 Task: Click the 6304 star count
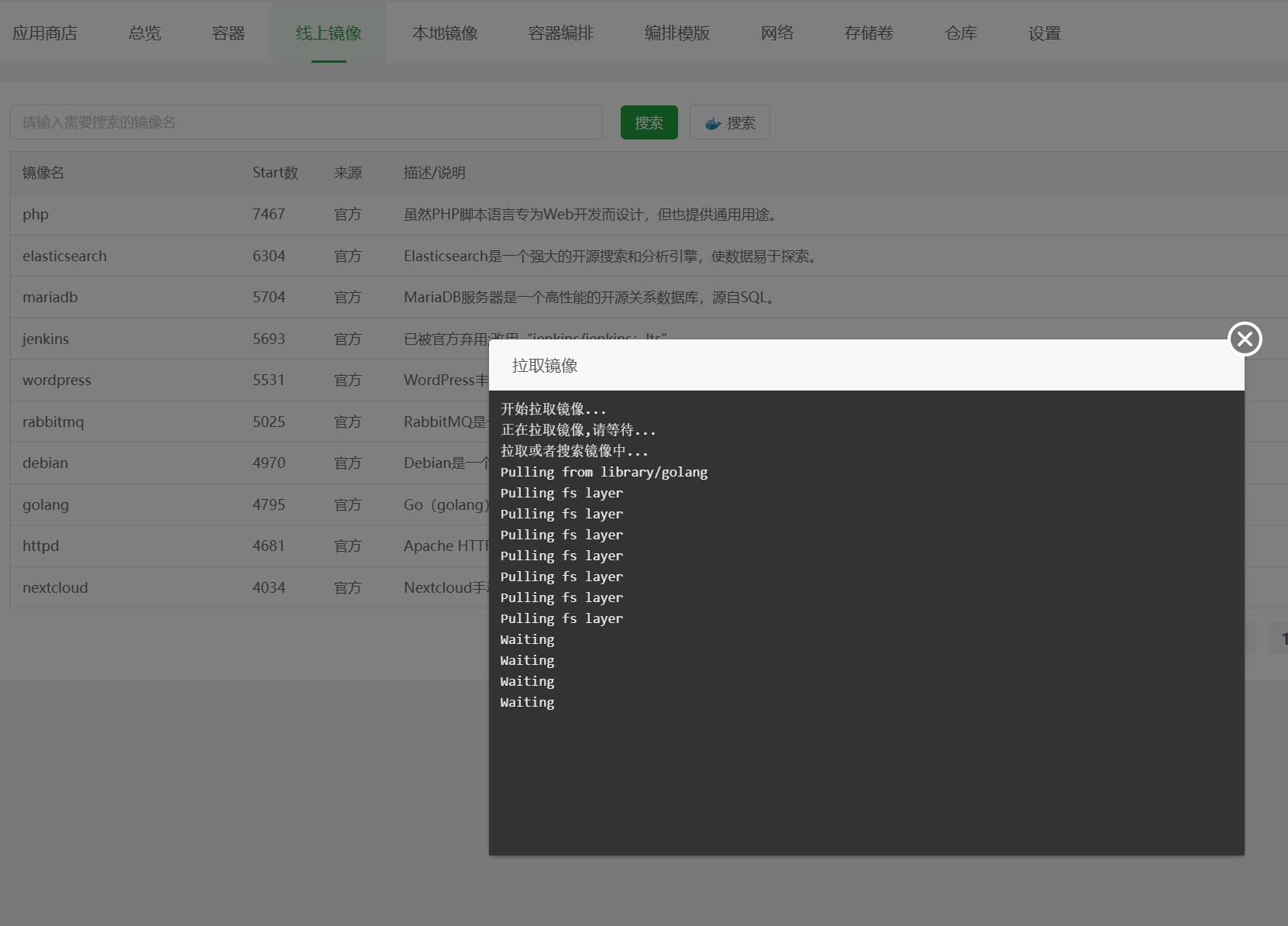[x=269, y=256]
